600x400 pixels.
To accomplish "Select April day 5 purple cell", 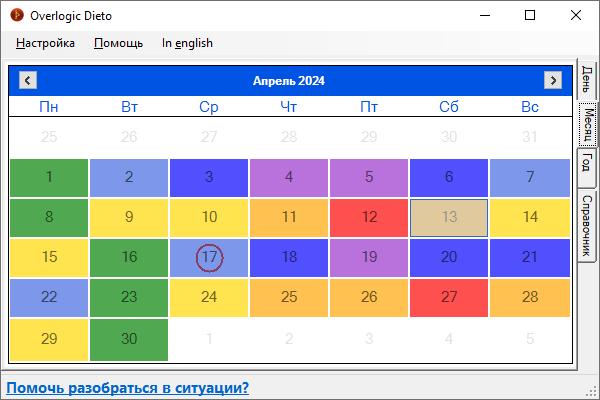I will click(369, 178).
